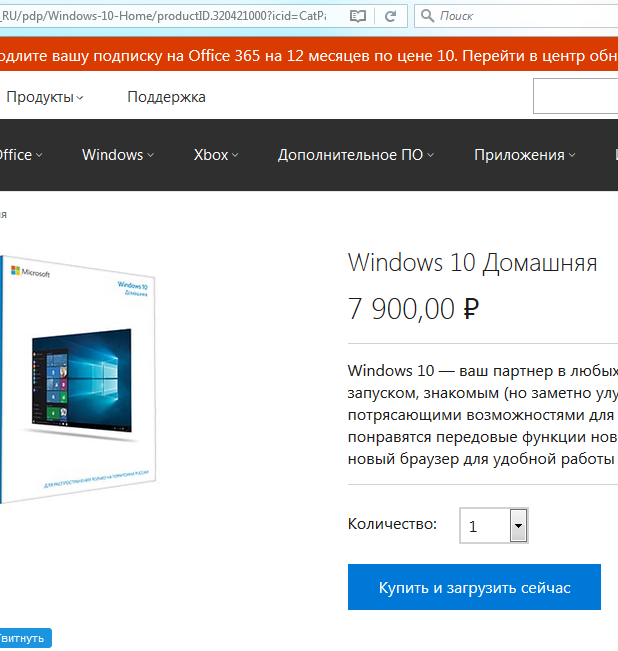
Task: Click the site search box near Поддержка
Action: tap(576, 96)
